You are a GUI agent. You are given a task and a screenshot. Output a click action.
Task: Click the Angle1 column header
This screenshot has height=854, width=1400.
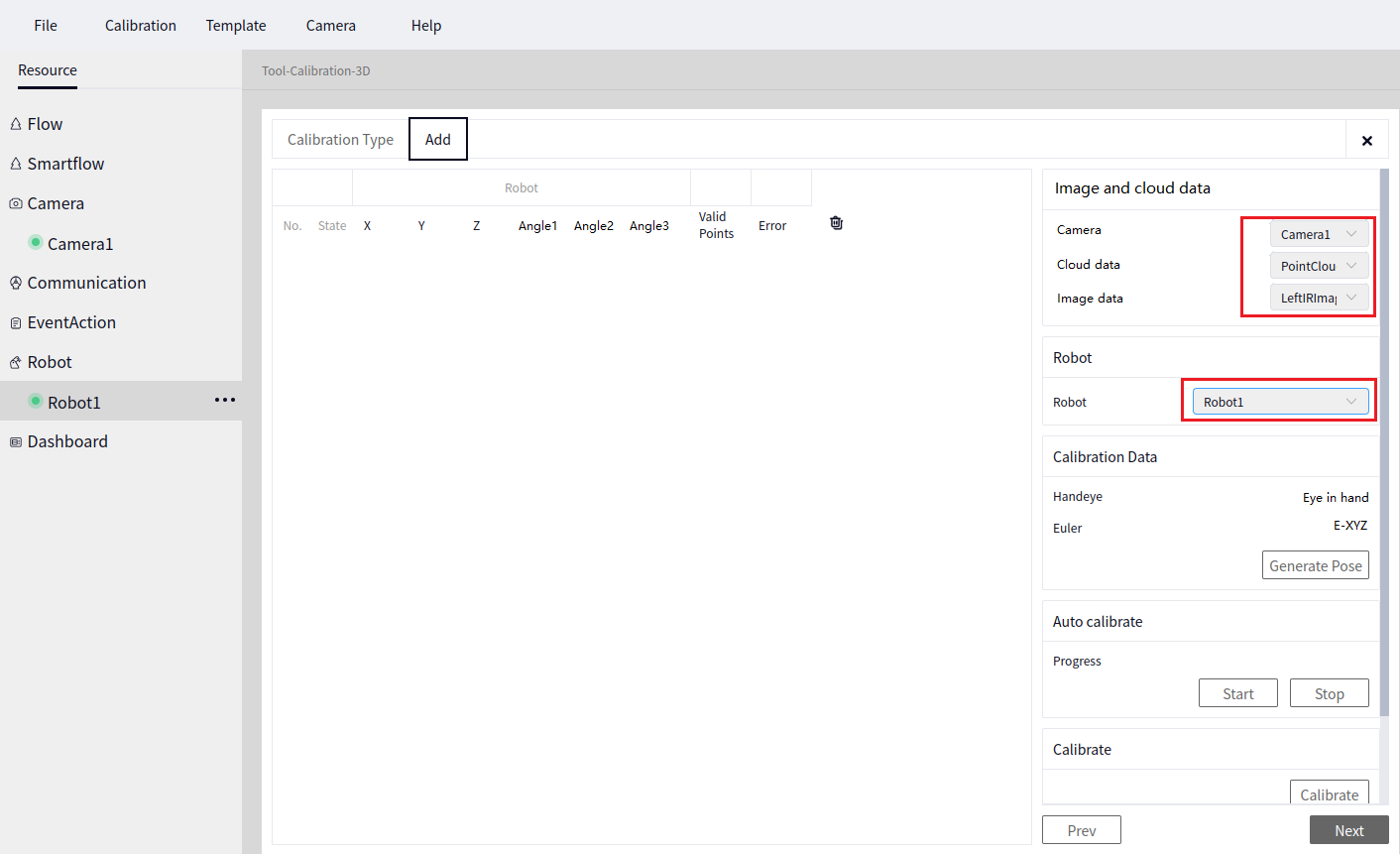tap(537, 226)
